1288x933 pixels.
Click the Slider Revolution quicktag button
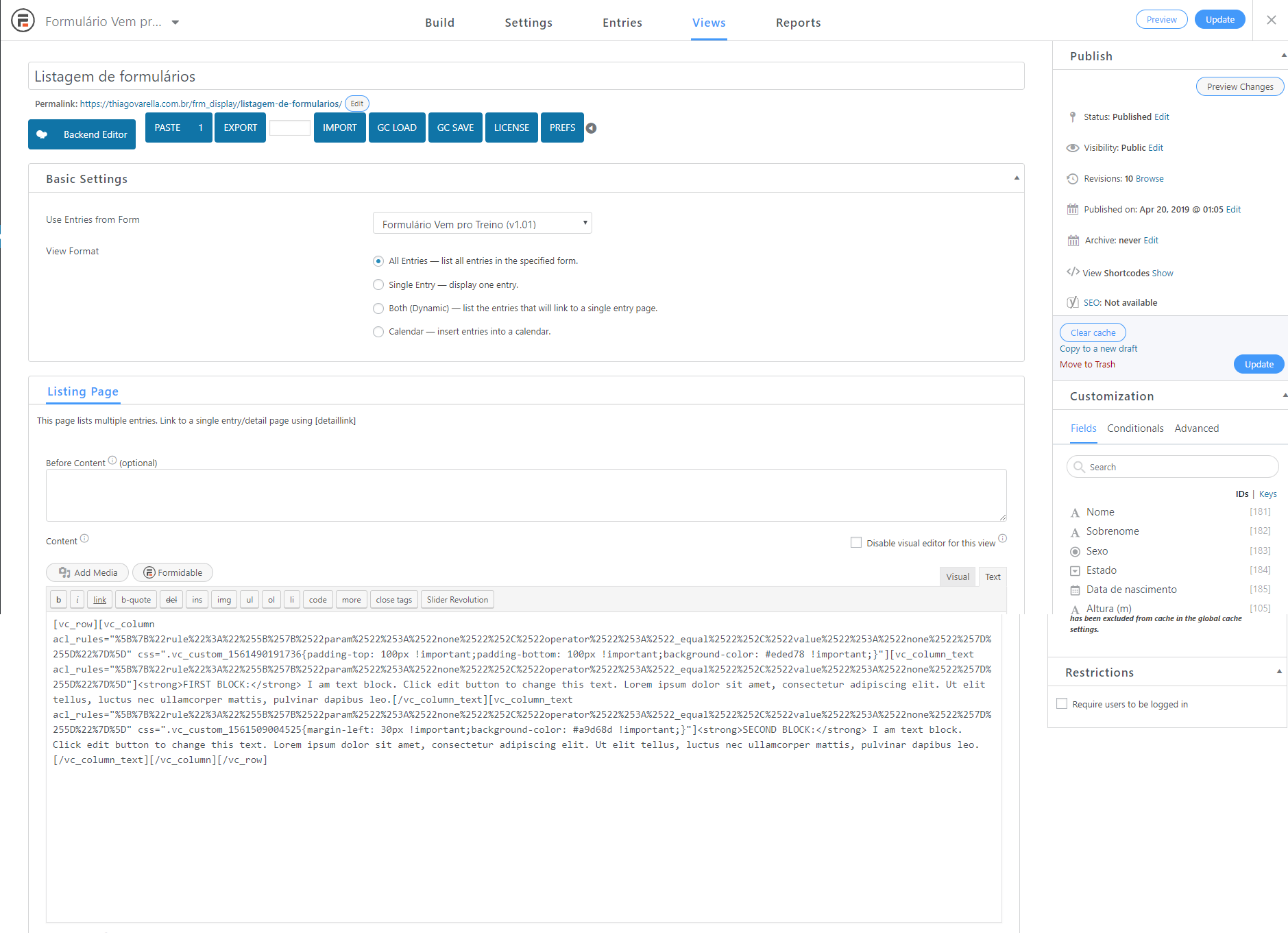tap(457, 600)
